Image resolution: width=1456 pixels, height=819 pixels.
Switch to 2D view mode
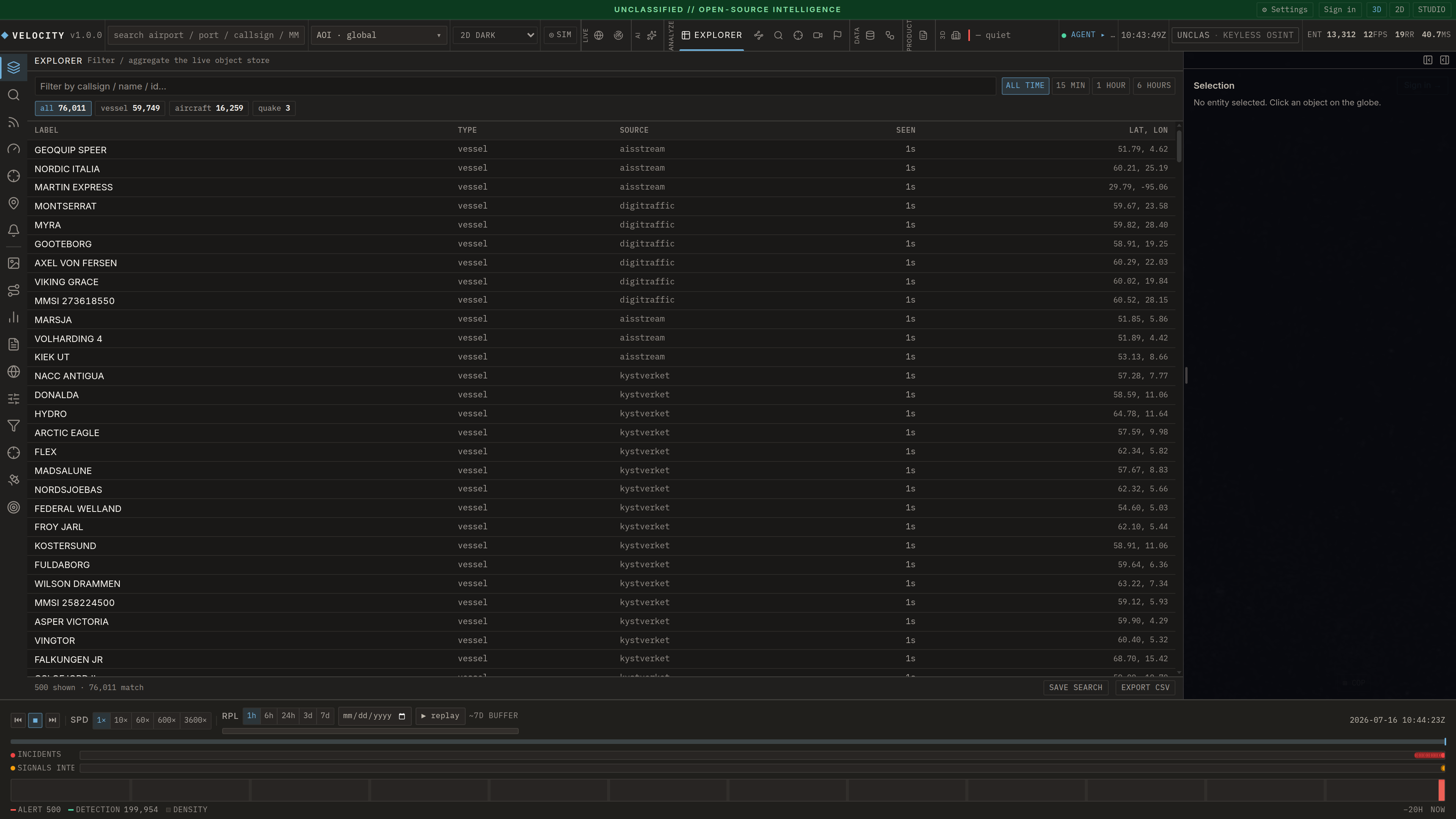tap(1400, 9)
